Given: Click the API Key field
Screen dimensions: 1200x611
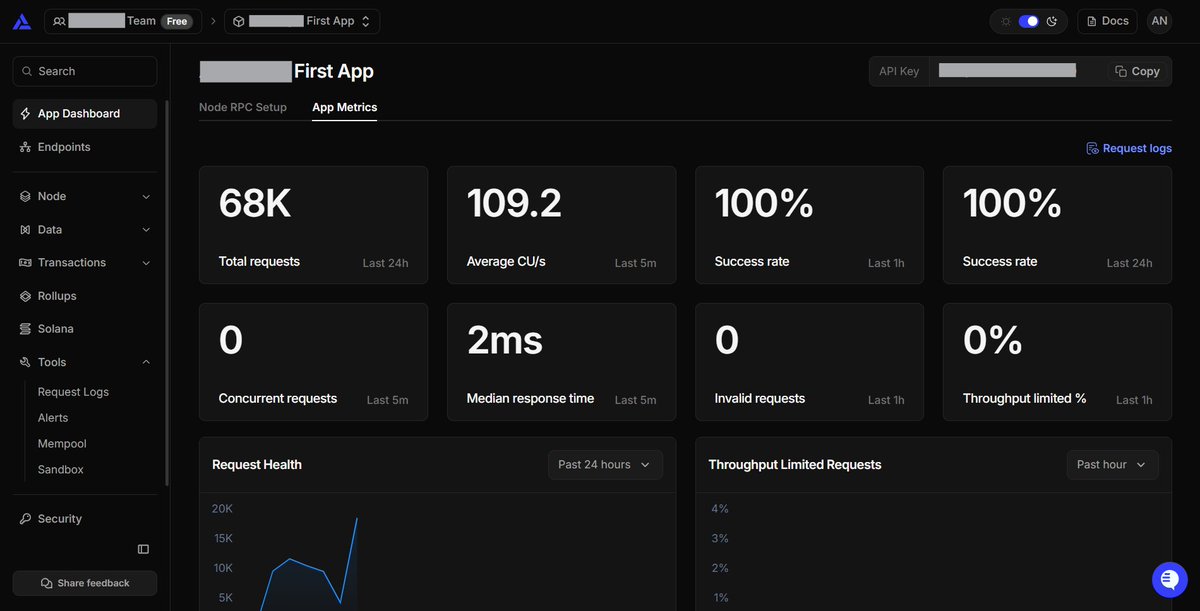Looking at the screenshot, I should [1018, 71].
